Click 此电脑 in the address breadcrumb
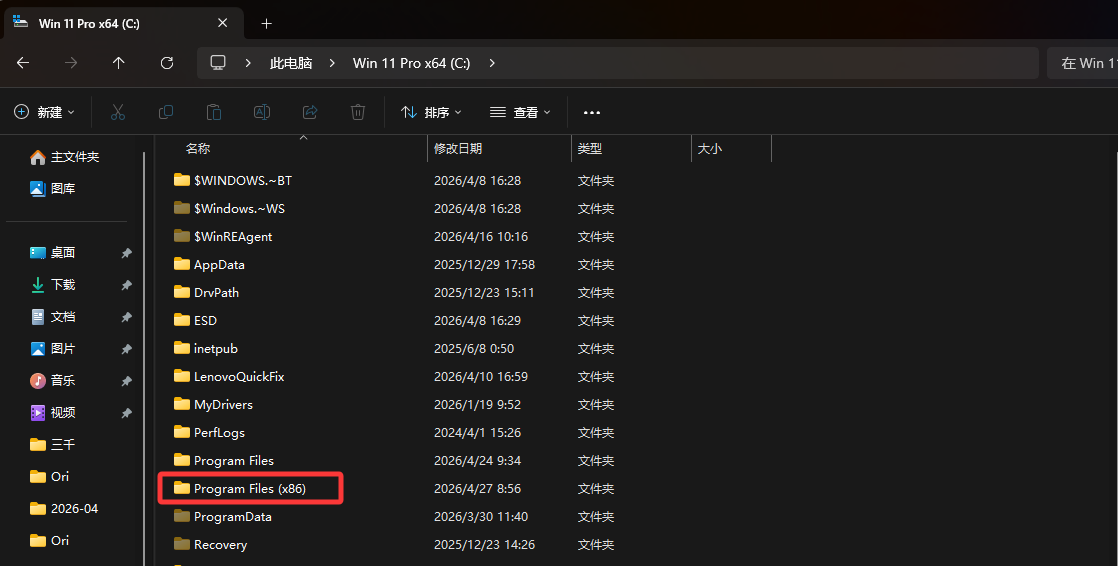1118x566 pixels. pos(291,63)
